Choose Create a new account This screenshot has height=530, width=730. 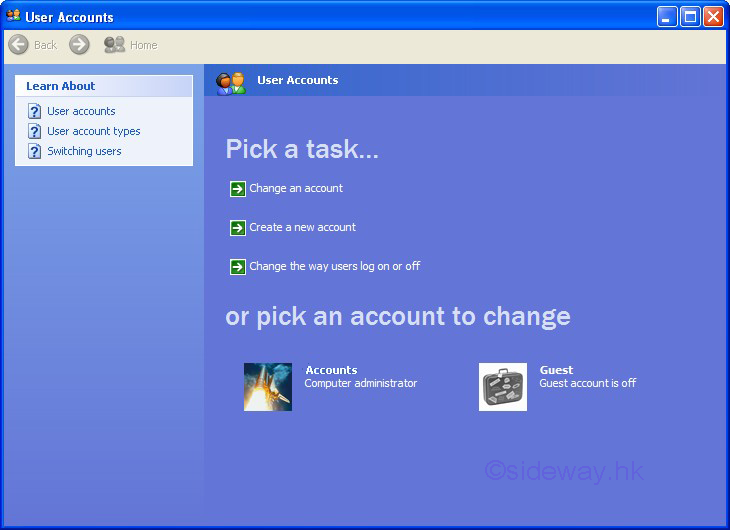pyautogui.click(x=302, y=227)
